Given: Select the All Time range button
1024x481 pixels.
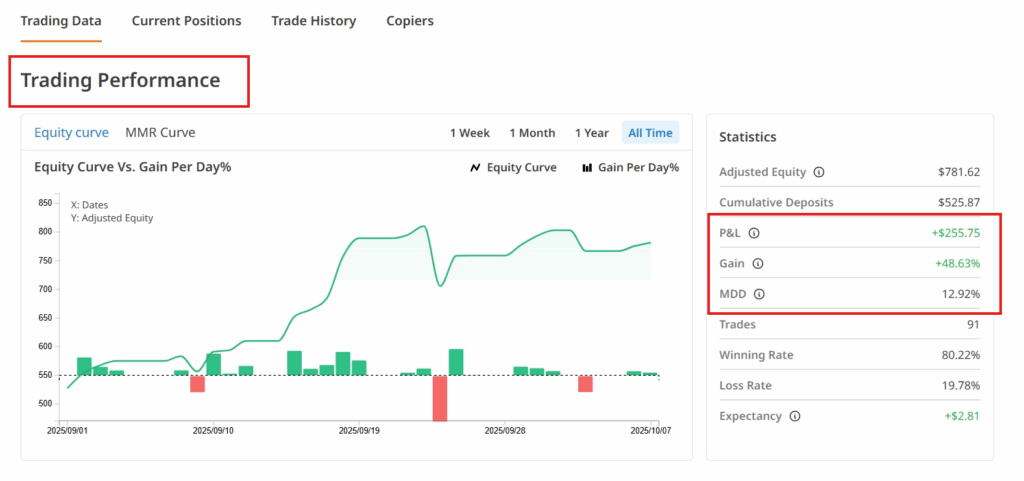Looking at the screenshot, I should pos(650,133).
